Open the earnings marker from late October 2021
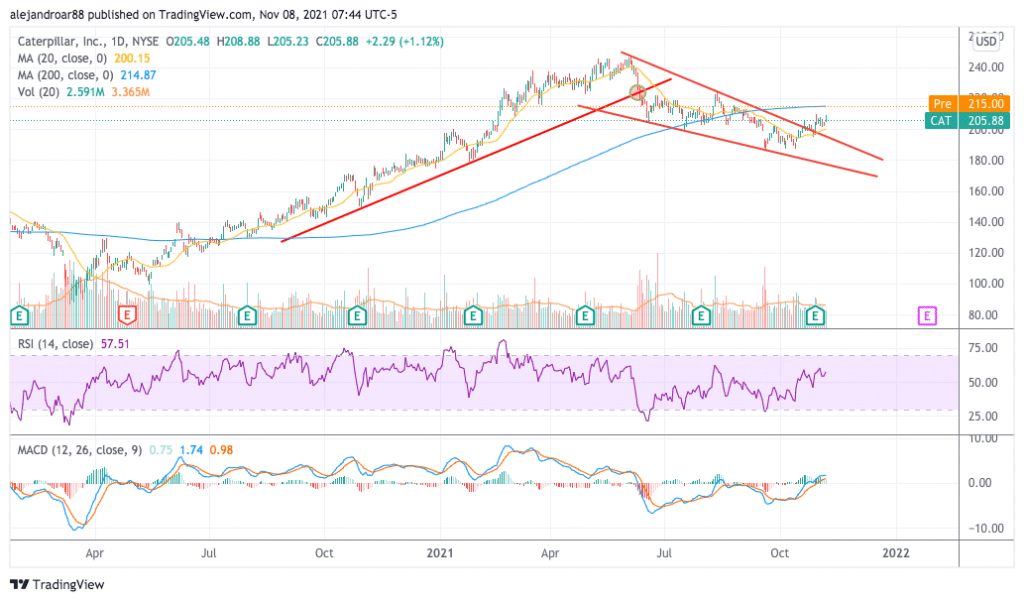1024x602 pixels. pyautogui.click(x=815, y=316)
